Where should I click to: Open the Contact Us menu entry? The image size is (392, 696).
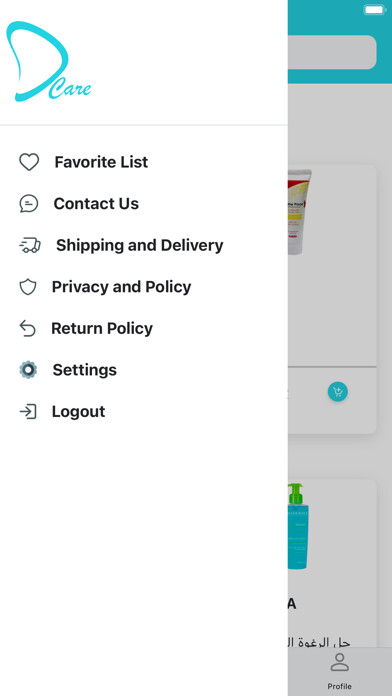coord(96,204)
